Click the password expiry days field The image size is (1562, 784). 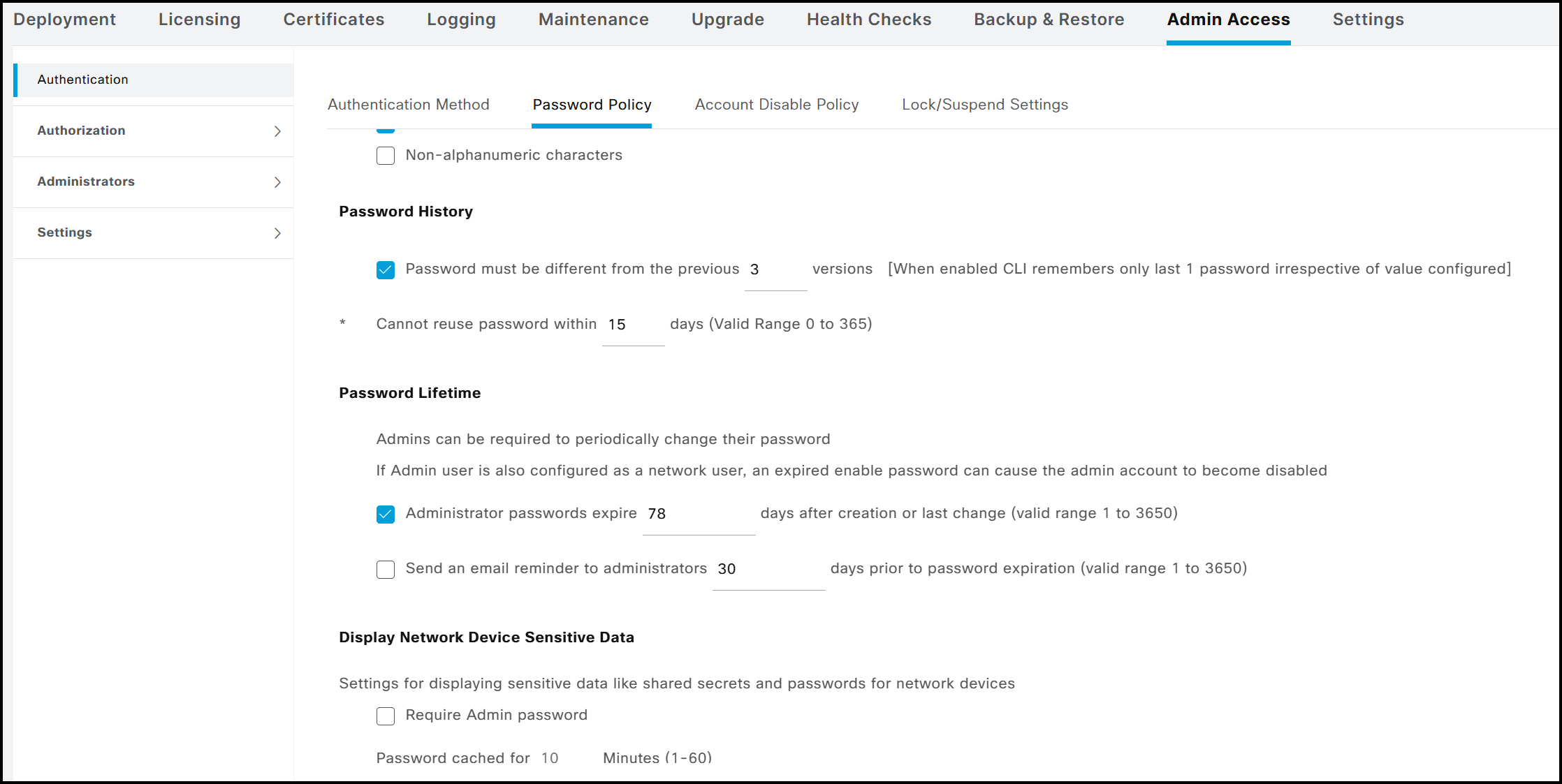tap(698, 515)
